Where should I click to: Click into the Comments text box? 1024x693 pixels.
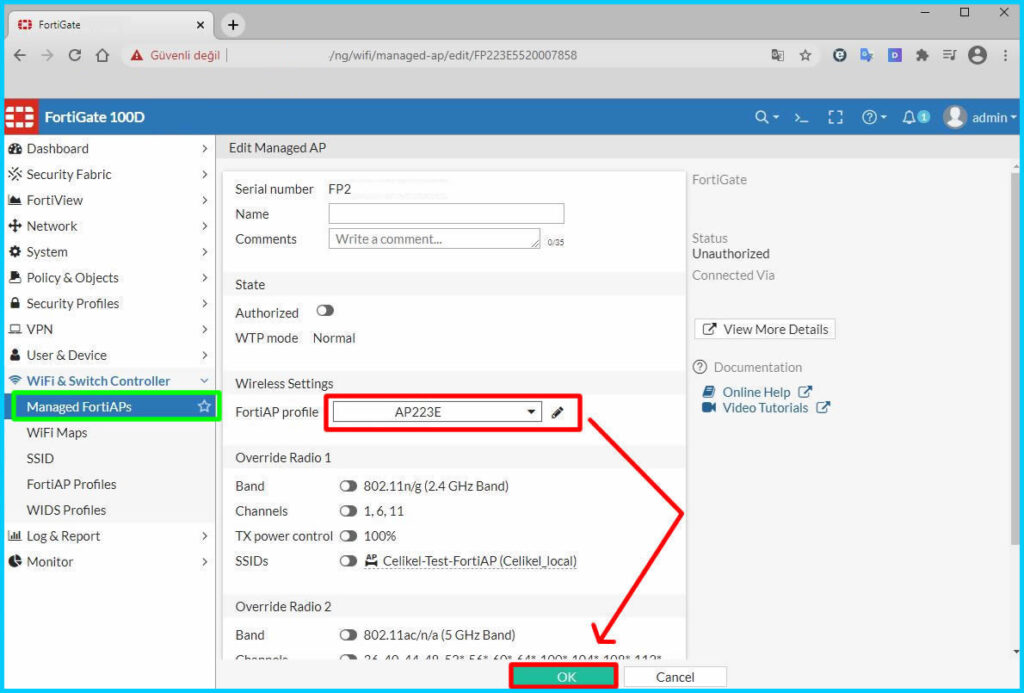[x=434, y=238]
